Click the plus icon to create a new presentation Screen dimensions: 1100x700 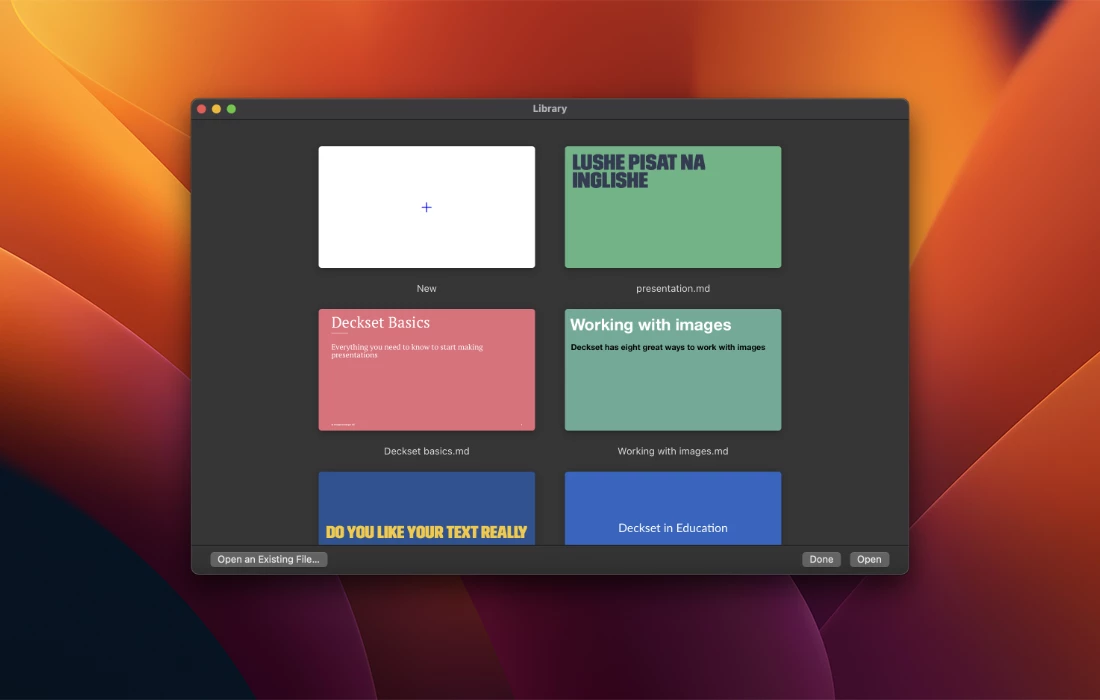click(x=426, y=207)
